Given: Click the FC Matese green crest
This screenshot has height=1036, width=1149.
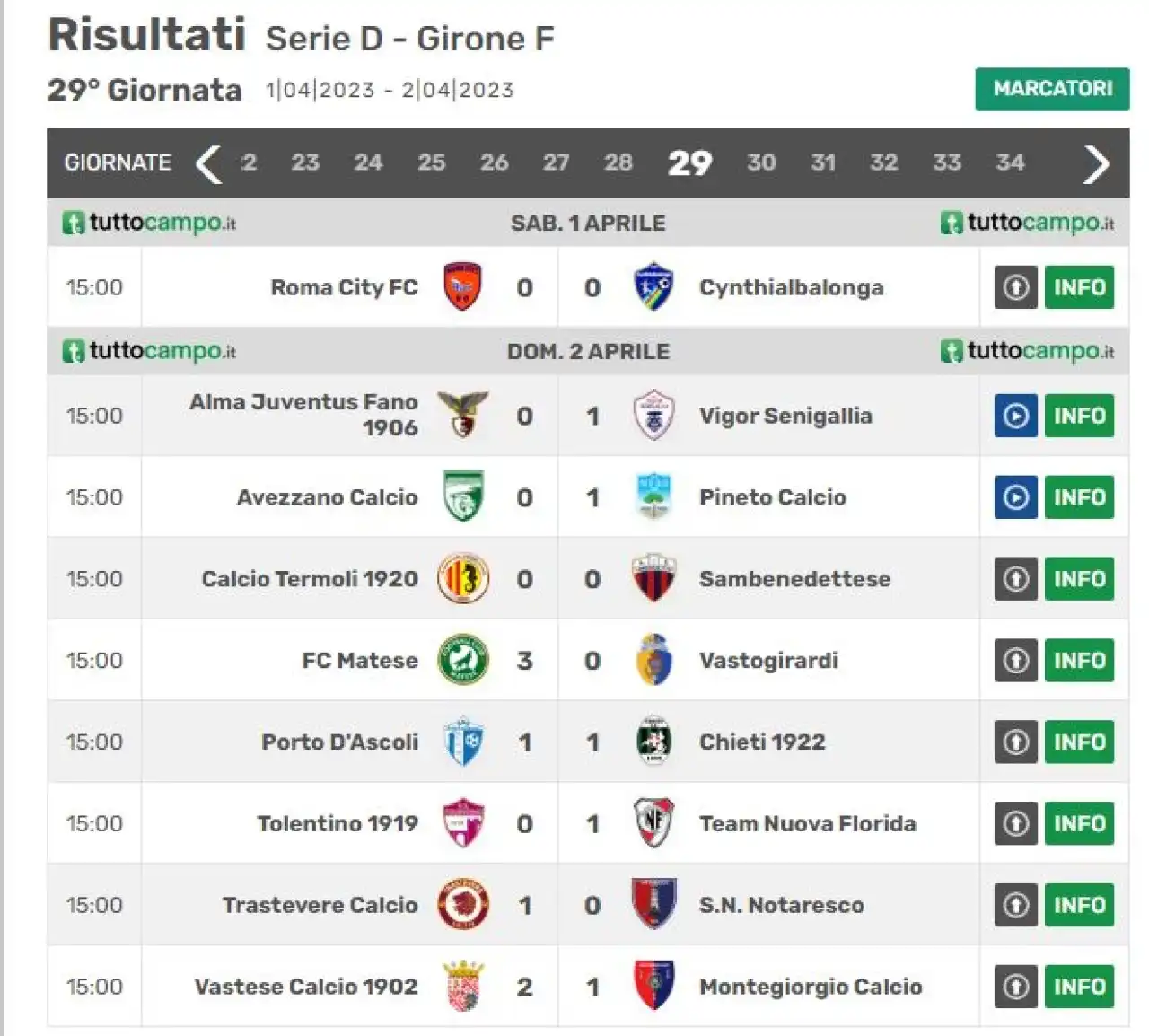Looking at the screenshot, I should click(x=463, y=661).
